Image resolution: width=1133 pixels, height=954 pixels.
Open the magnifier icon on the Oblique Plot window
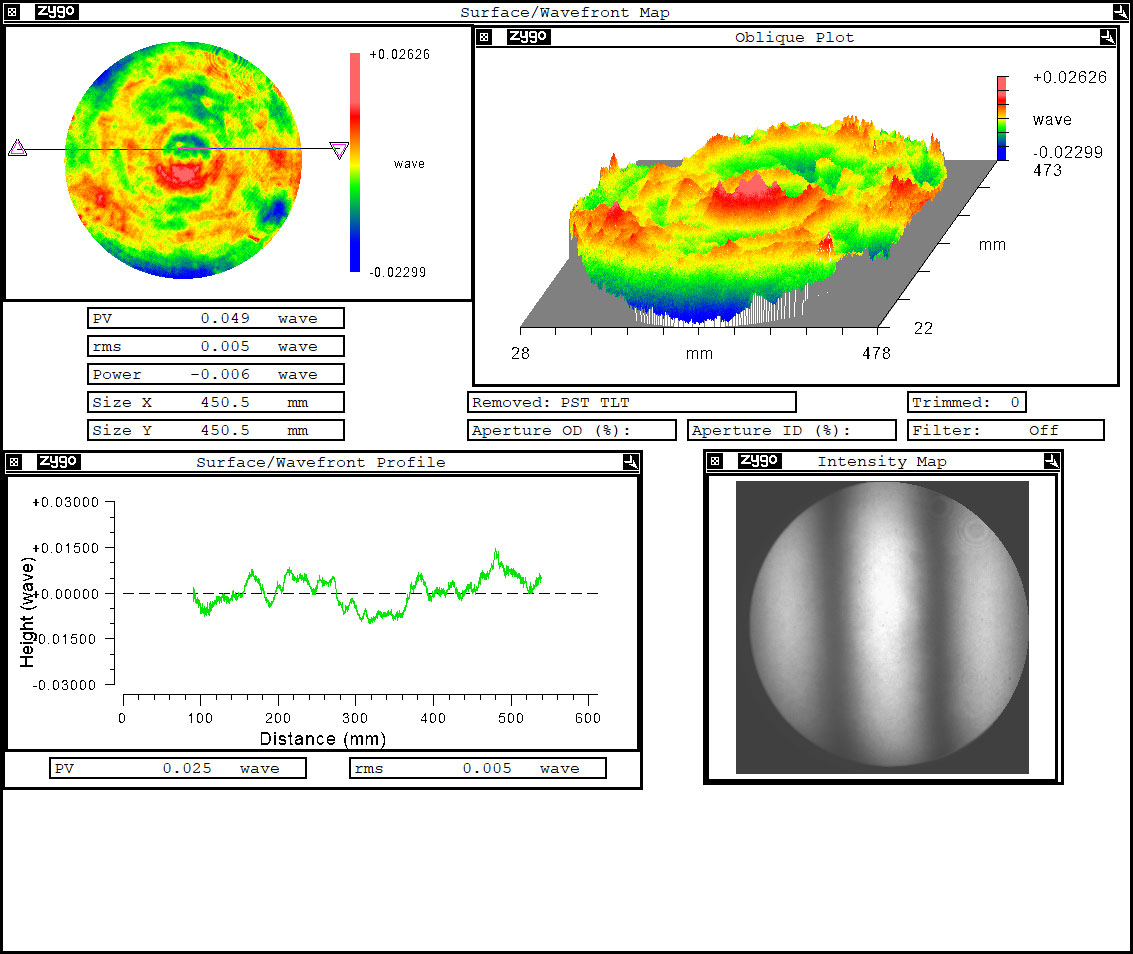tap(1108, 37)
